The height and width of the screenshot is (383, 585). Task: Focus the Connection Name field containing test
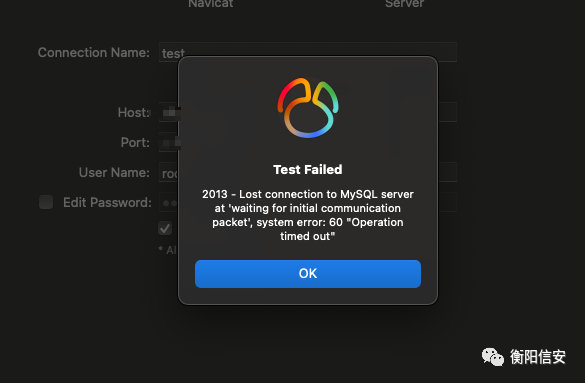tap(308, 52)
